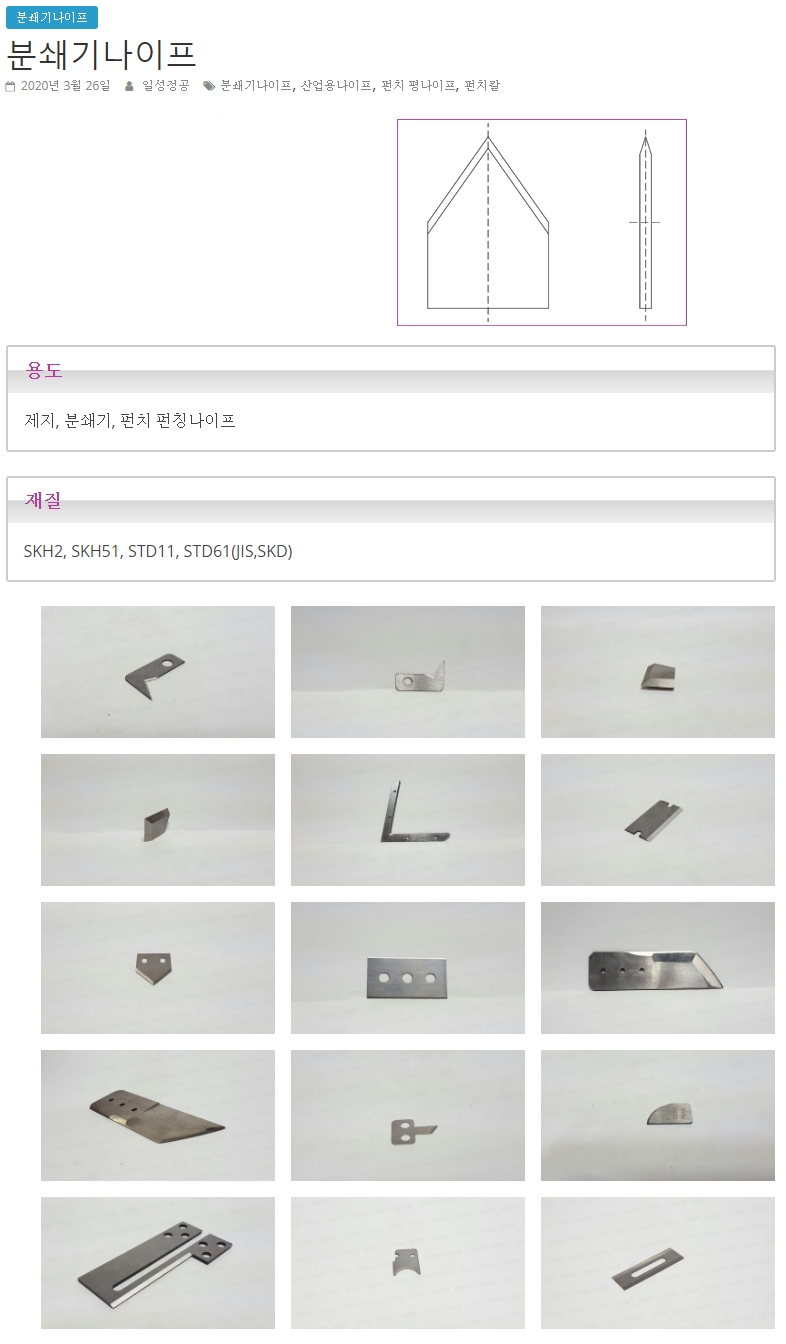Open the first photo of hooked single-hole blade
The height and width of the screenshot is (1344, 786).
coord(158,672)
